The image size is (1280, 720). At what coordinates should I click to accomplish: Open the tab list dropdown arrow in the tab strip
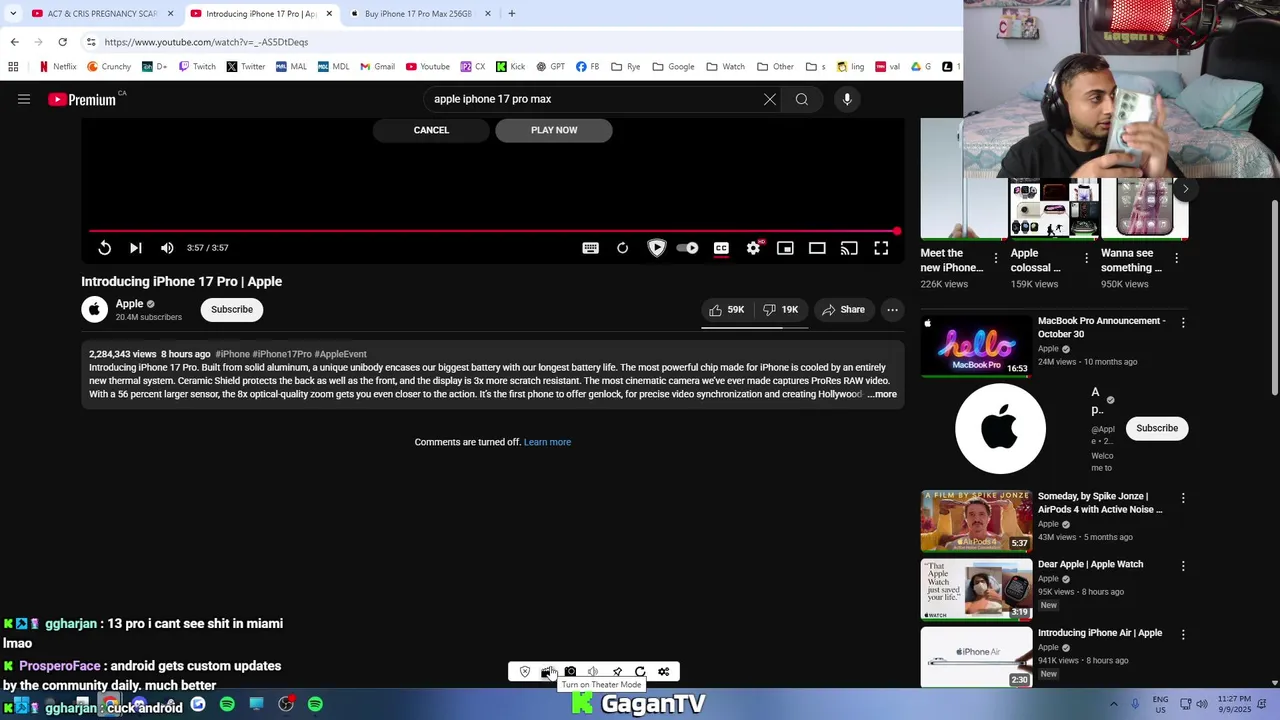click(12, 14)
